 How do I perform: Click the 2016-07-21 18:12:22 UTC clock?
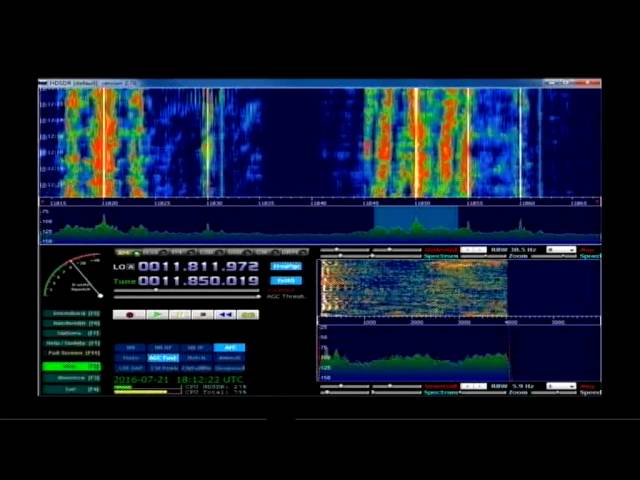click(x=178, y=380)
